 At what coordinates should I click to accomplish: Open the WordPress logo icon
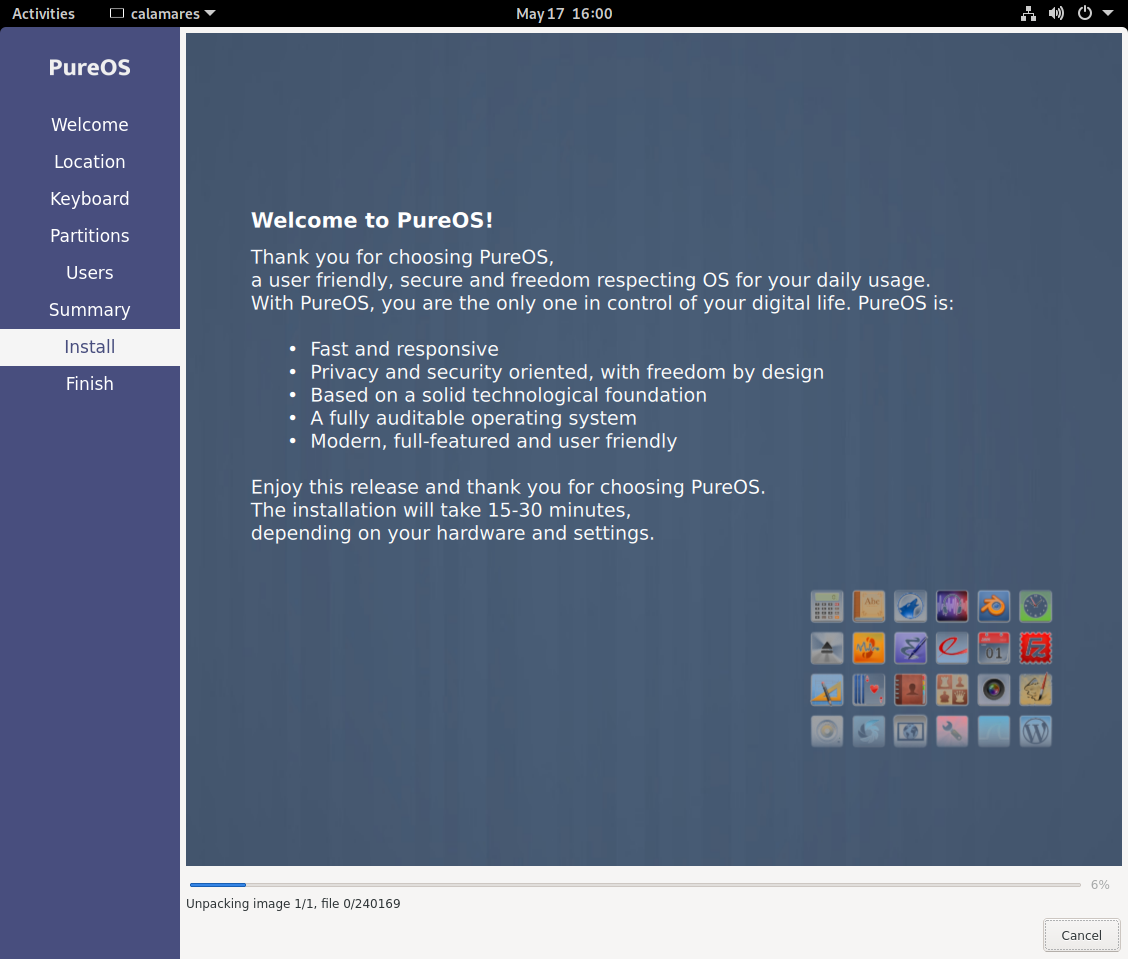[1036, 731]
